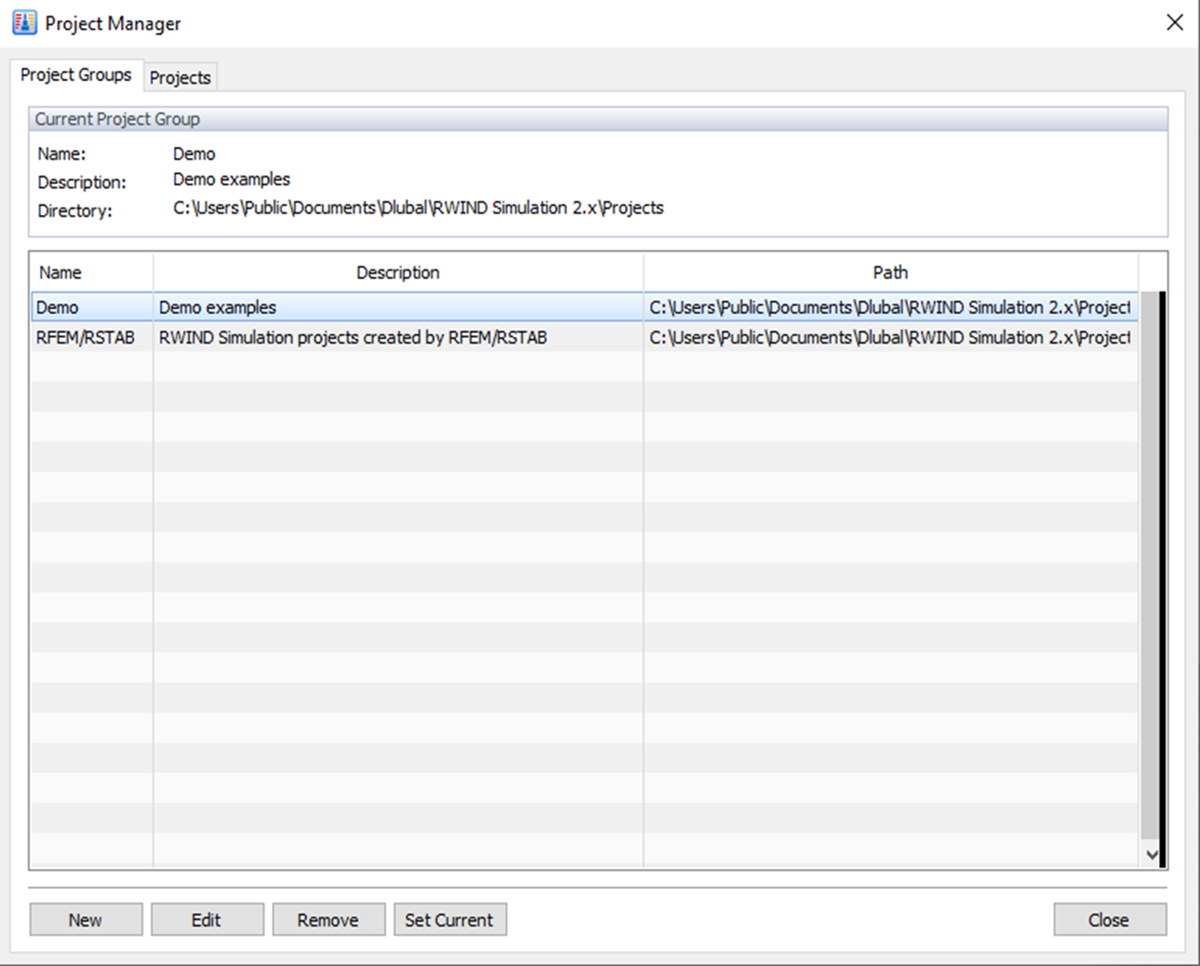Image resolution: width=1200 pixels, height=966 pixels.
Task: Click the vertical scrollbar track
Action: pos(1153,600)
